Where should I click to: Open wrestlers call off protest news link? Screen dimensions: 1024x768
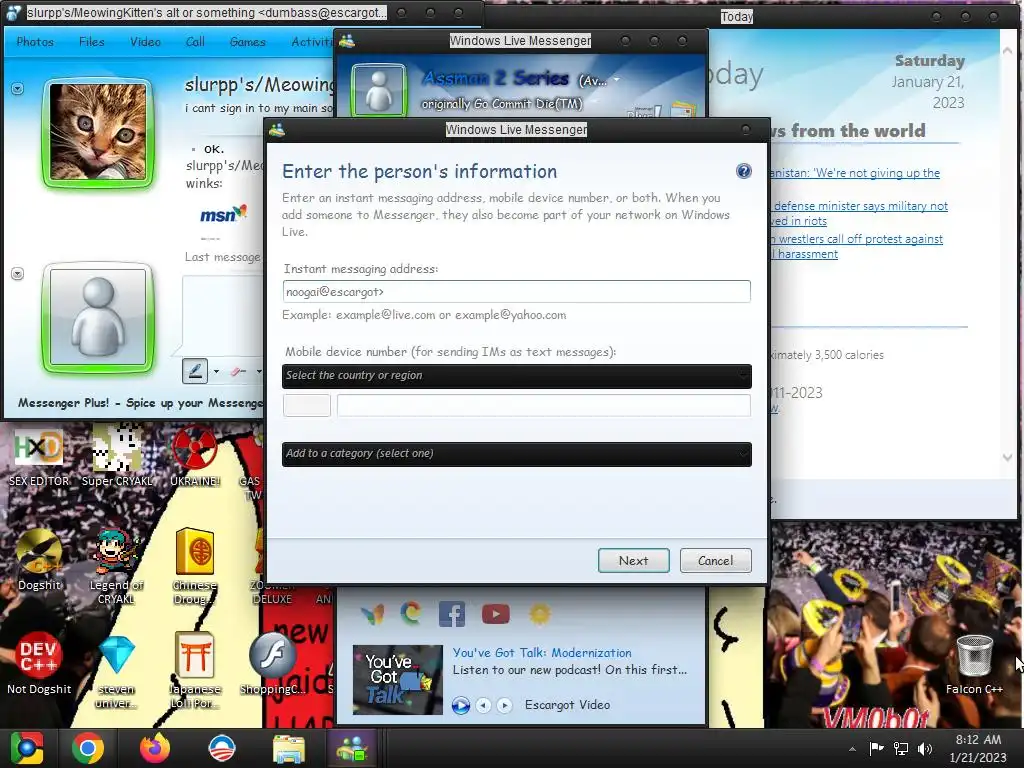coord(857,246)
